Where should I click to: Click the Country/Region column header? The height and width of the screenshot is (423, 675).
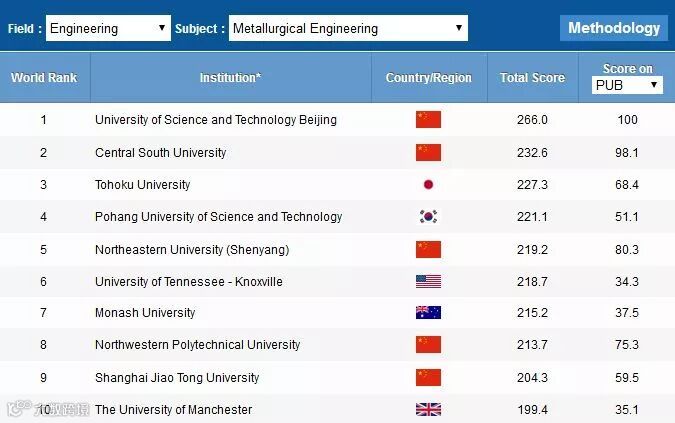click(429, 77)
